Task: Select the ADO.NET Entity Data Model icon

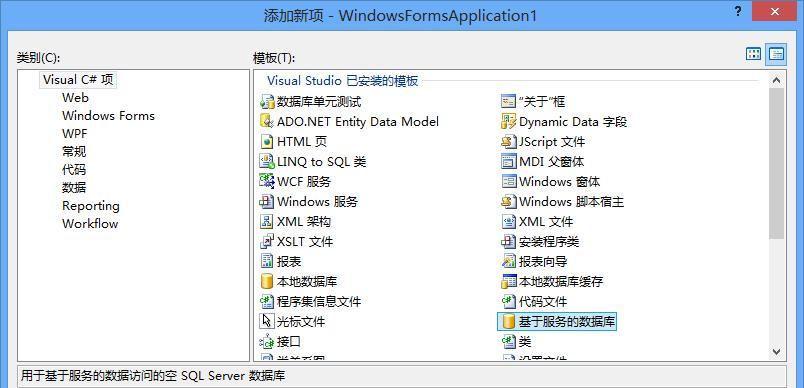Action: point(267,121)
